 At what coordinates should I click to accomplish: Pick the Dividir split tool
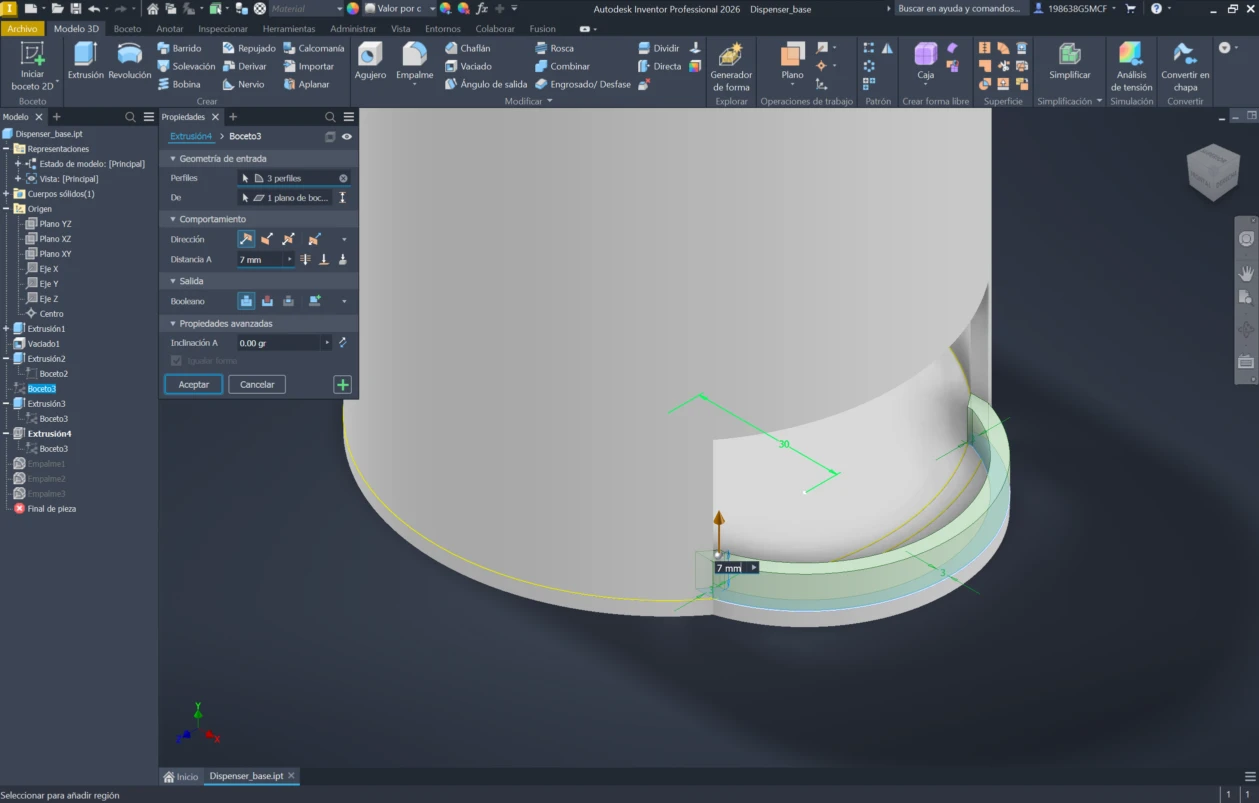(x=659, y=48)
